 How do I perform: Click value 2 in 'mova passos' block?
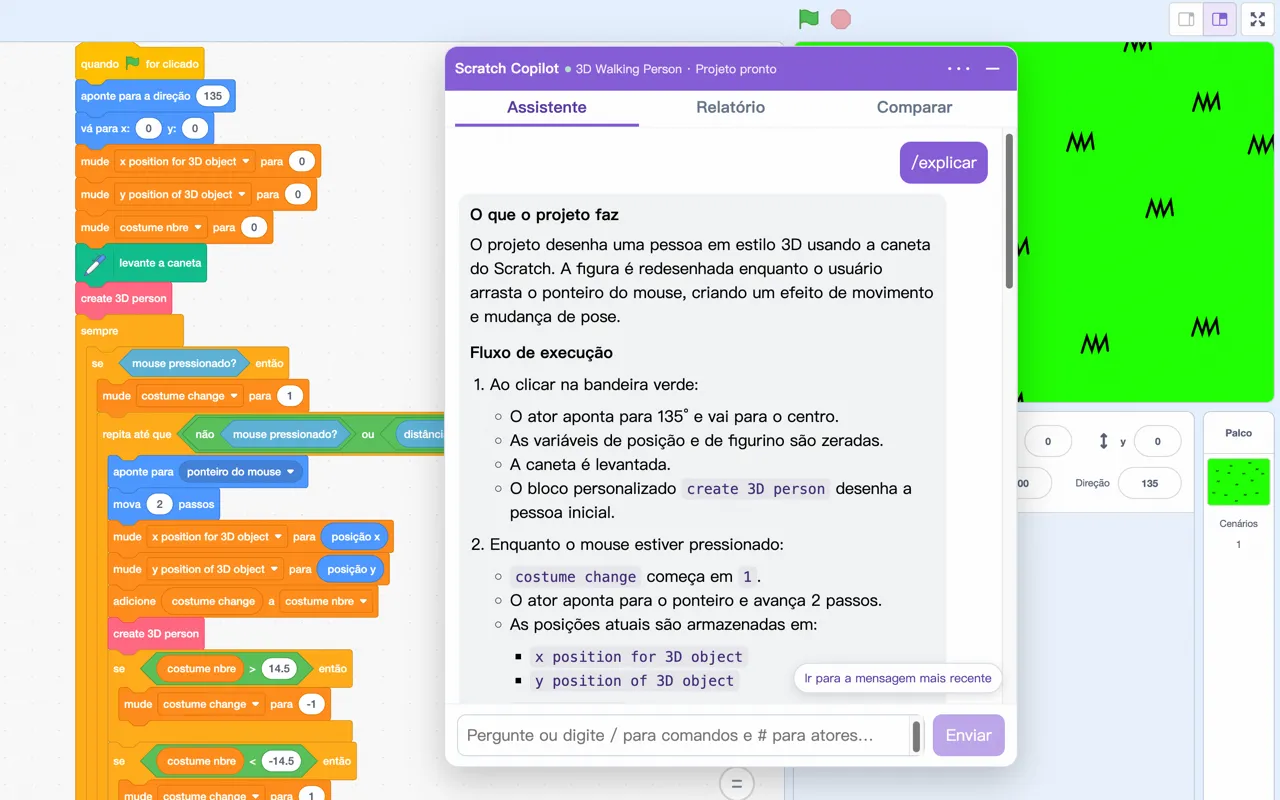click(159, 504)
